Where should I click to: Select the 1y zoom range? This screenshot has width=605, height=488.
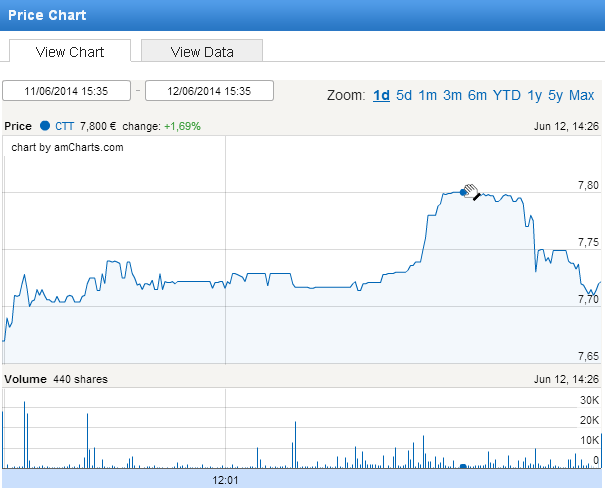[x=535, y=95]
